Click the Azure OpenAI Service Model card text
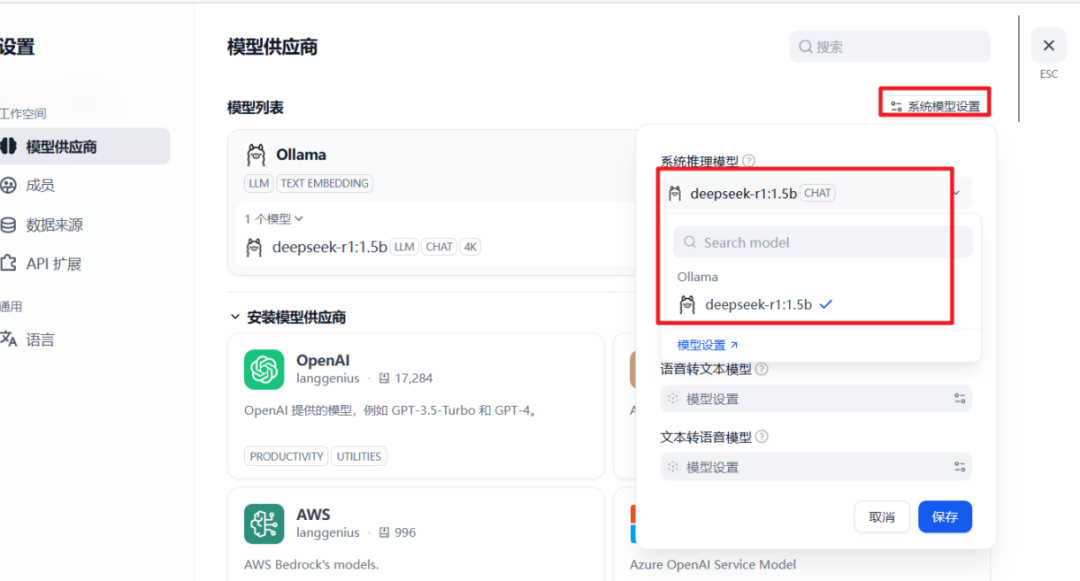The image size is (1080, 581). [x=713, y=564]
